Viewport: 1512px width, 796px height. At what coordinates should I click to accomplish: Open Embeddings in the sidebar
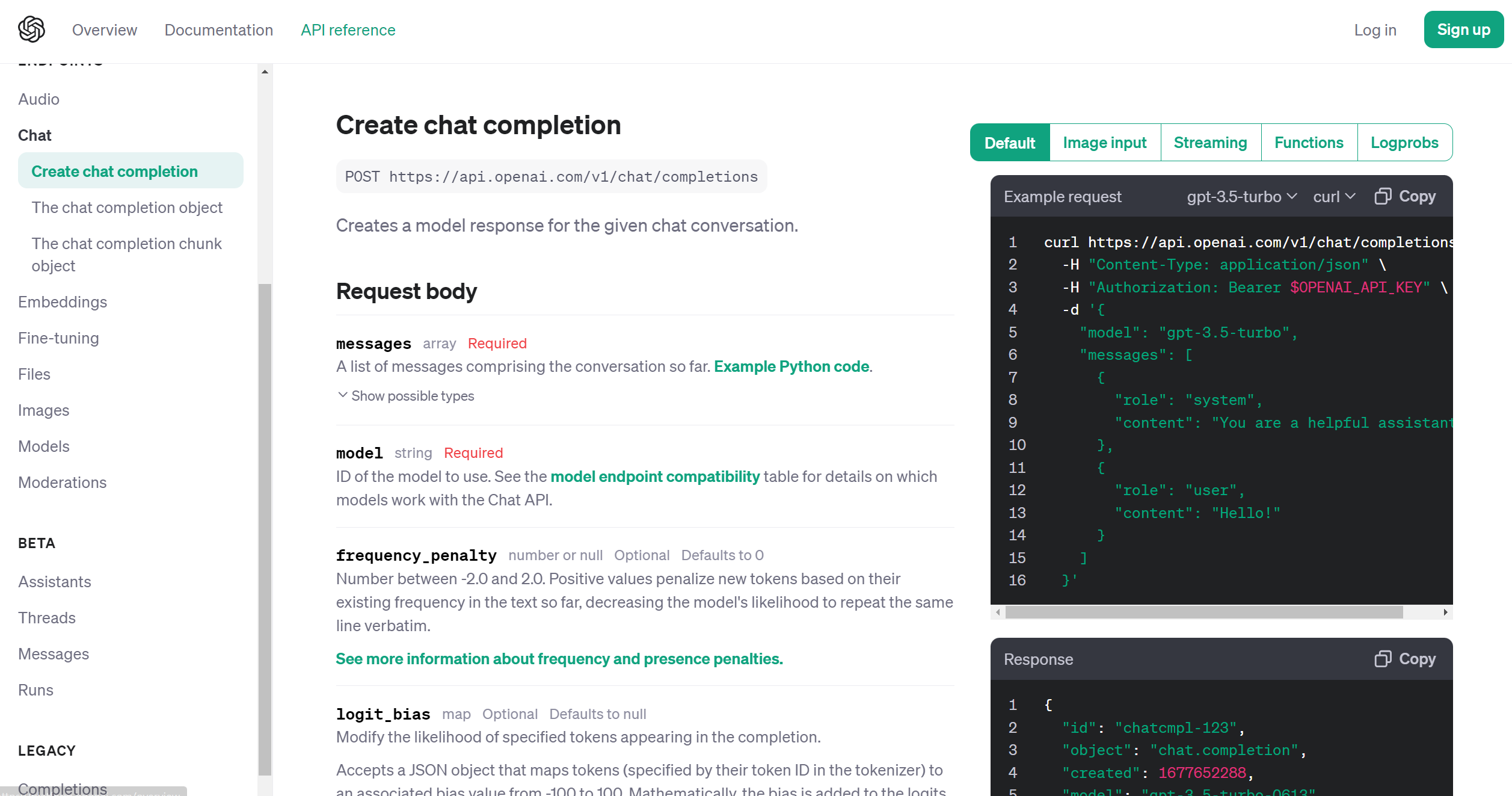(63, 302)
